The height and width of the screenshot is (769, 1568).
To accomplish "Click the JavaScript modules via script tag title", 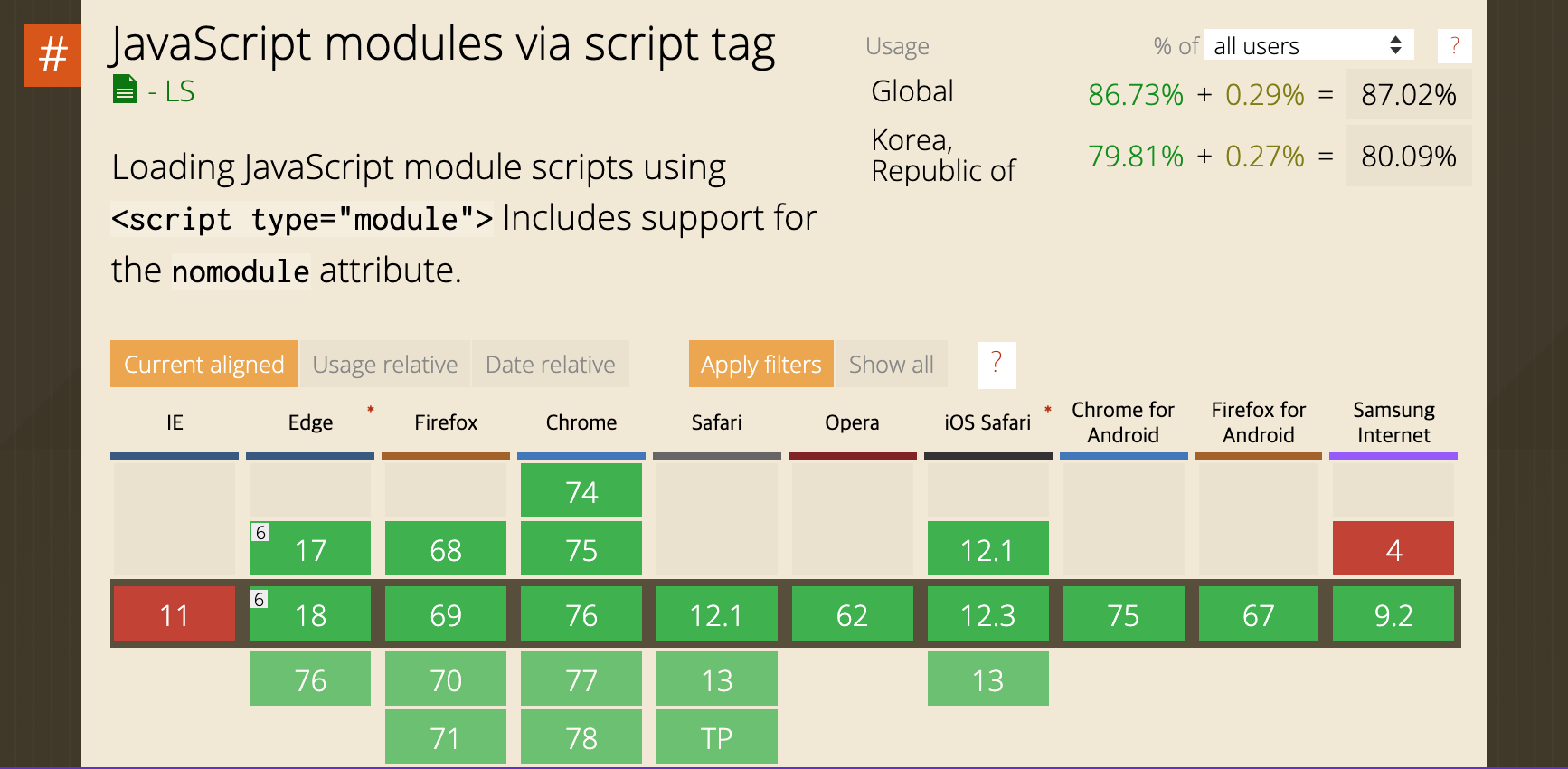I will 443,43.
